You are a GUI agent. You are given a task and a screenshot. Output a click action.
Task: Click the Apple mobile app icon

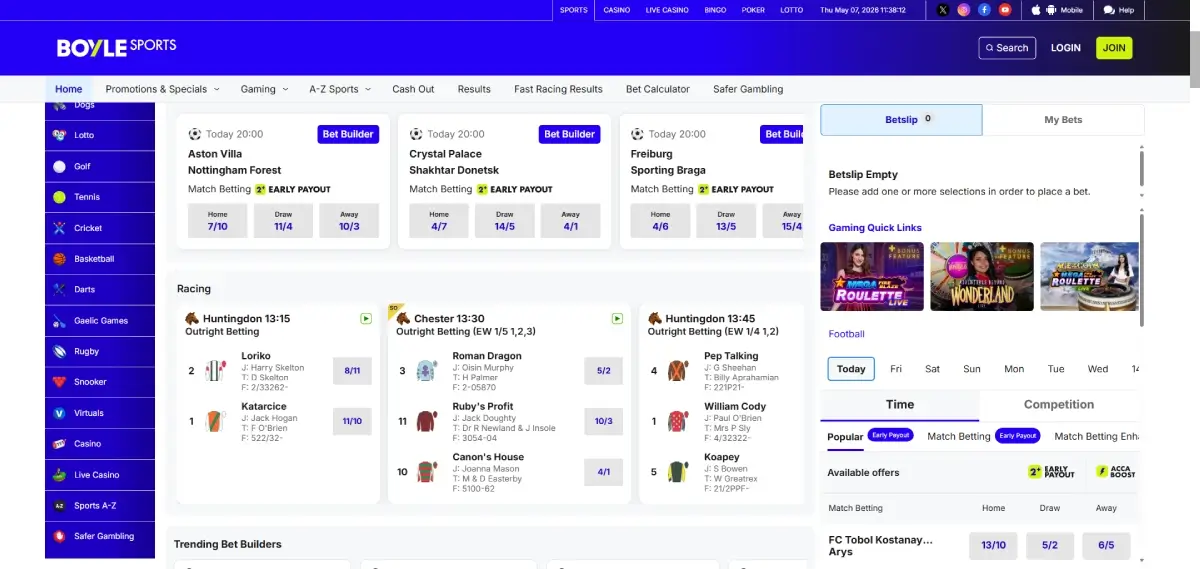[x=1035, y=10]
